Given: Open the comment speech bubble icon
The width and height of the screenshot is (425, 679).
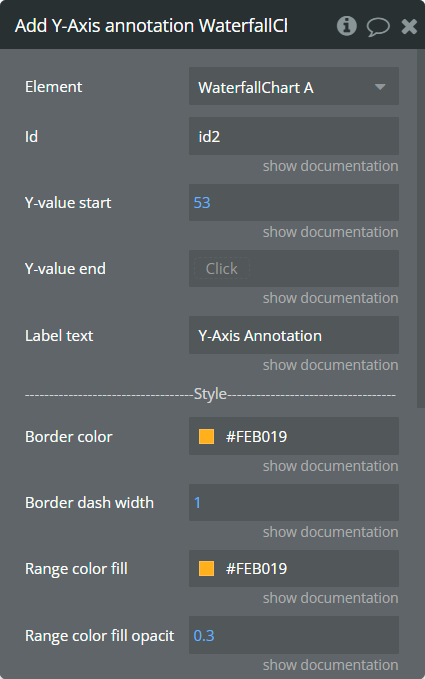Looking at the screenshot, I should point(378,27).
